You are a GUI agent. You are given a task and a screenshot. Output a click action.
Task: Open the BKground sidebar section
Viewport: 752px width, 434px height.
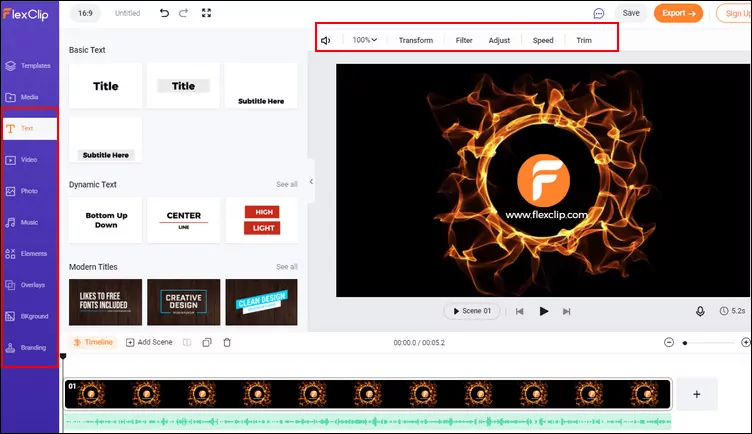pyautogui.click(x=27, y=317)
